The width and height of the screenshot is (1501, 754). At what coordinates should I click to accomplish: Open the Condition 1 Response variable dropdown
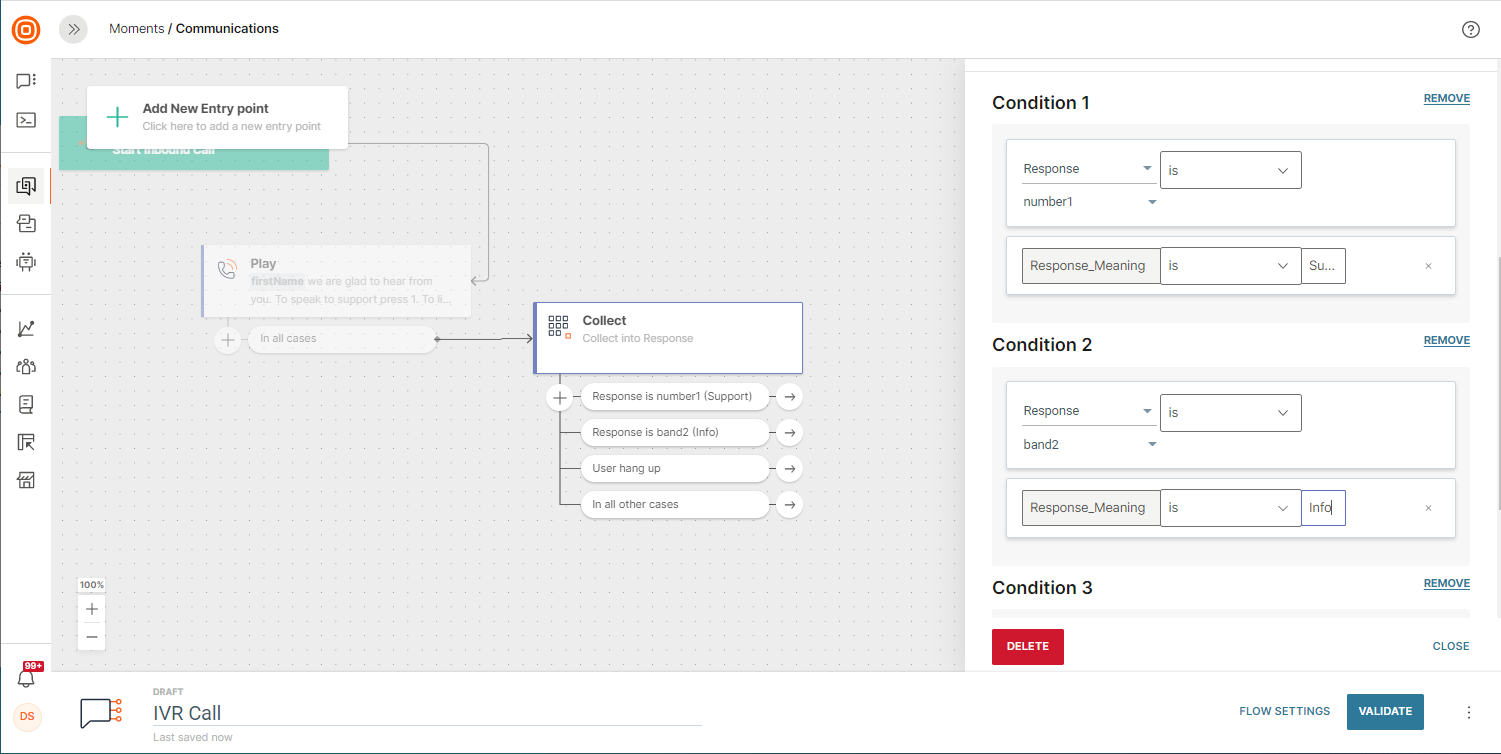pyautogui.click(x=1088, y=169)
